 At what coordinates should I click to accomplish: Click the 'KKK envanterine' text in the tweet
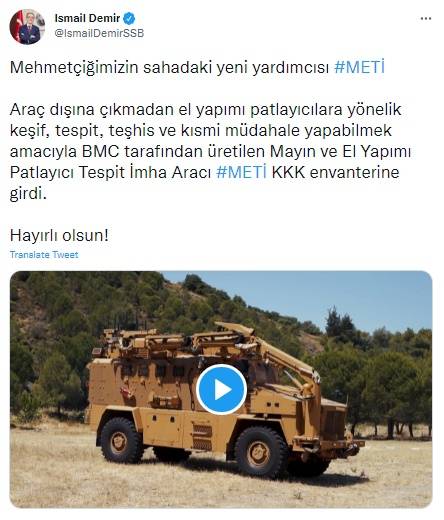click(335, 172)
